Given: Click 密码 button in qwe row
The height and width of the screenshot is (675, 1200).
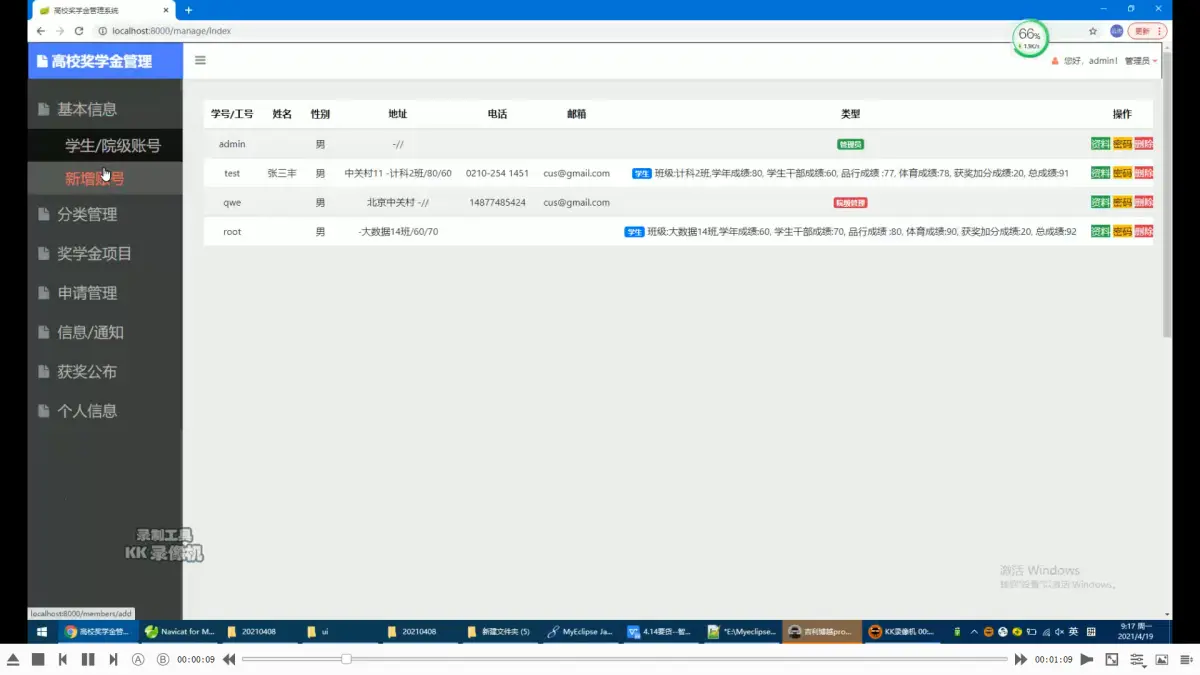Looking at the screenshot, I should click(1122, 202).
